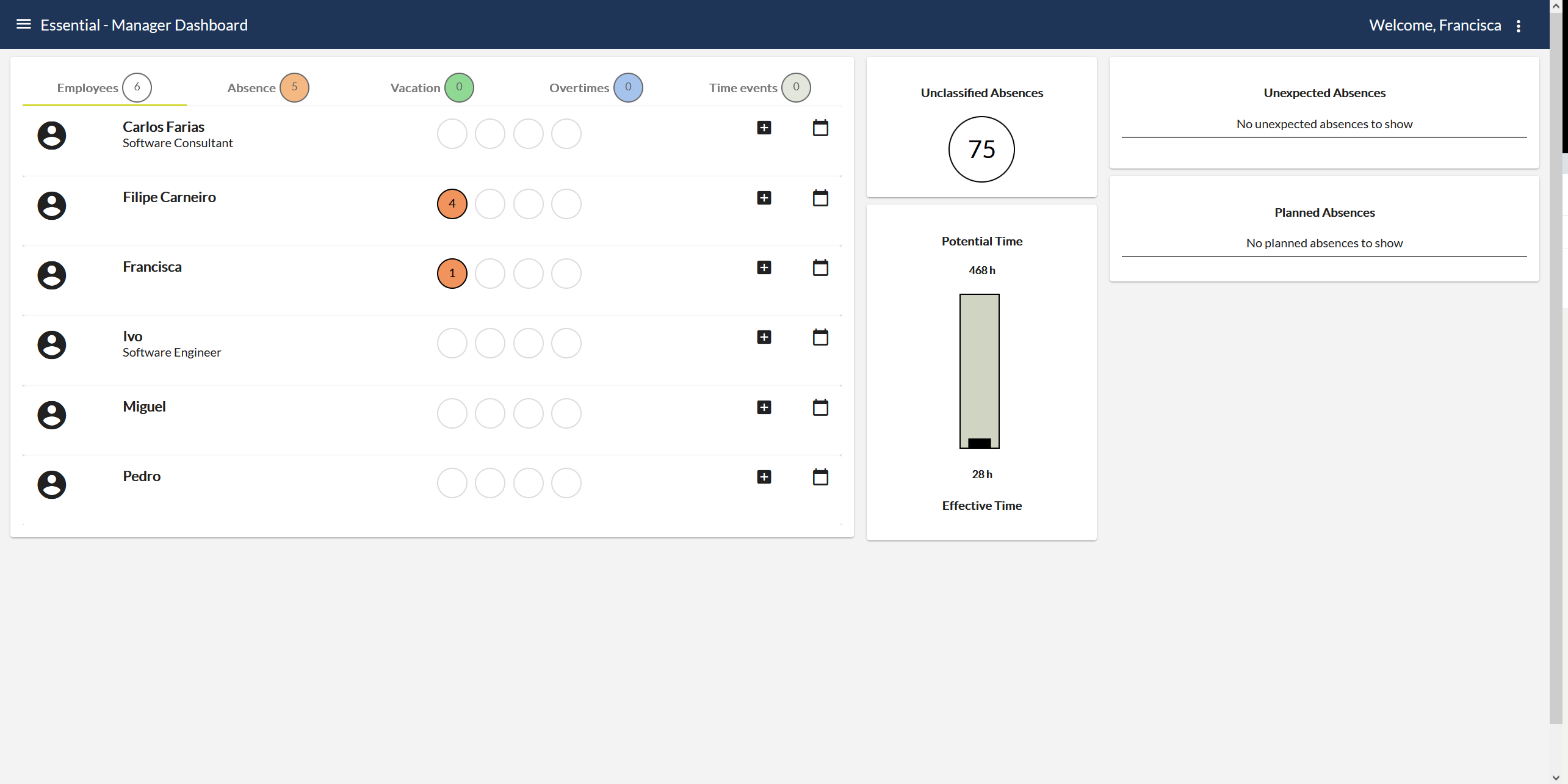Click the plus icon for Miguel
The height and width of the screenshot is (784, 1568).
[x=764, y=407]
